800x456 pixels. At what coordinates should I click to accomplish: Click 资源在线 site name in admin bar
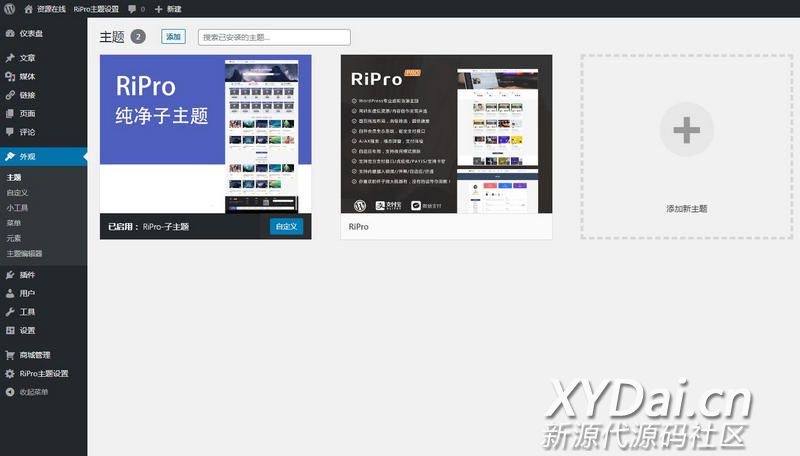click(51, 9)
